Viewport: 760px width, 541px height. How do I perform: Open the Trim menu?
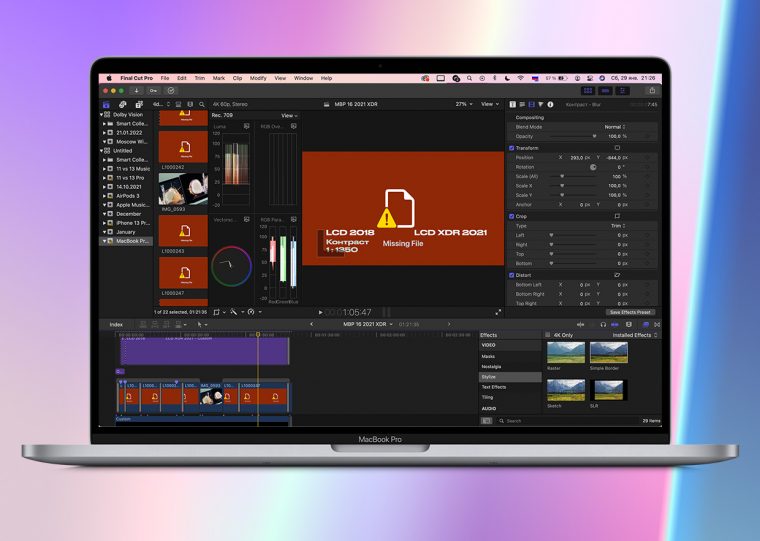200,78
